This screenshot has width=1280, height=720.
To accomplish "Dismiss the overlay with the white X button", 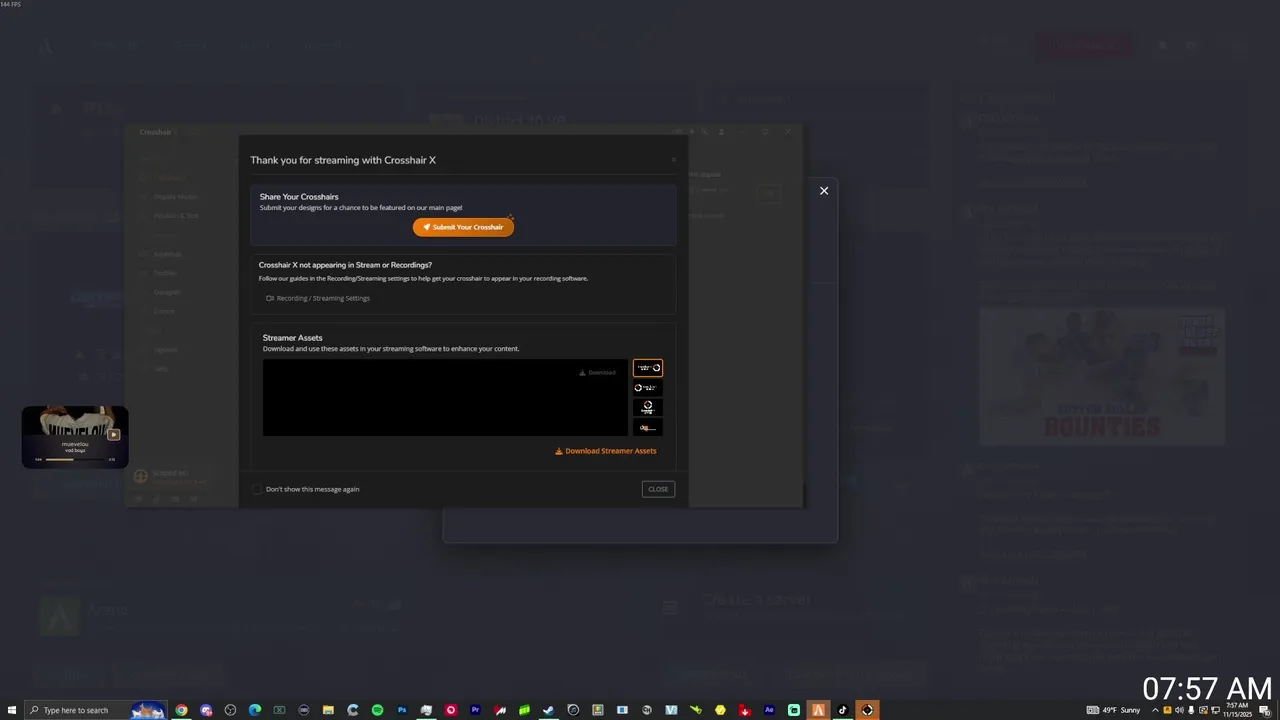I will pyautogui.click(x=824, y=191).
